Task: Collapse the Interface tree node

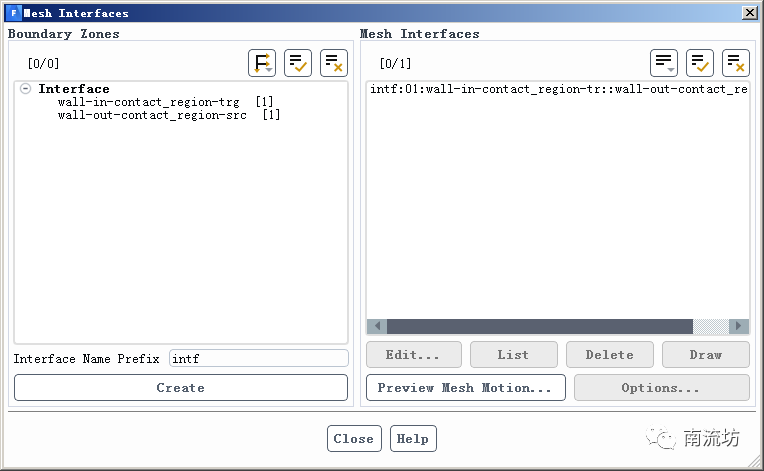Action: point(25,89)
